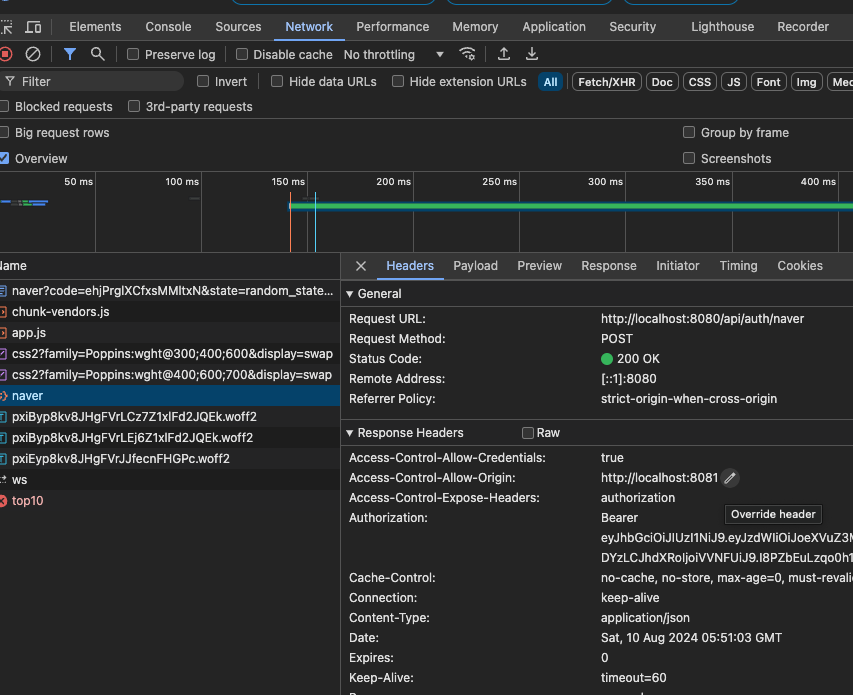This screenshot has height=695, width=853.
Task: Select the chunk-vendors.js request
Action: [170, 312]
